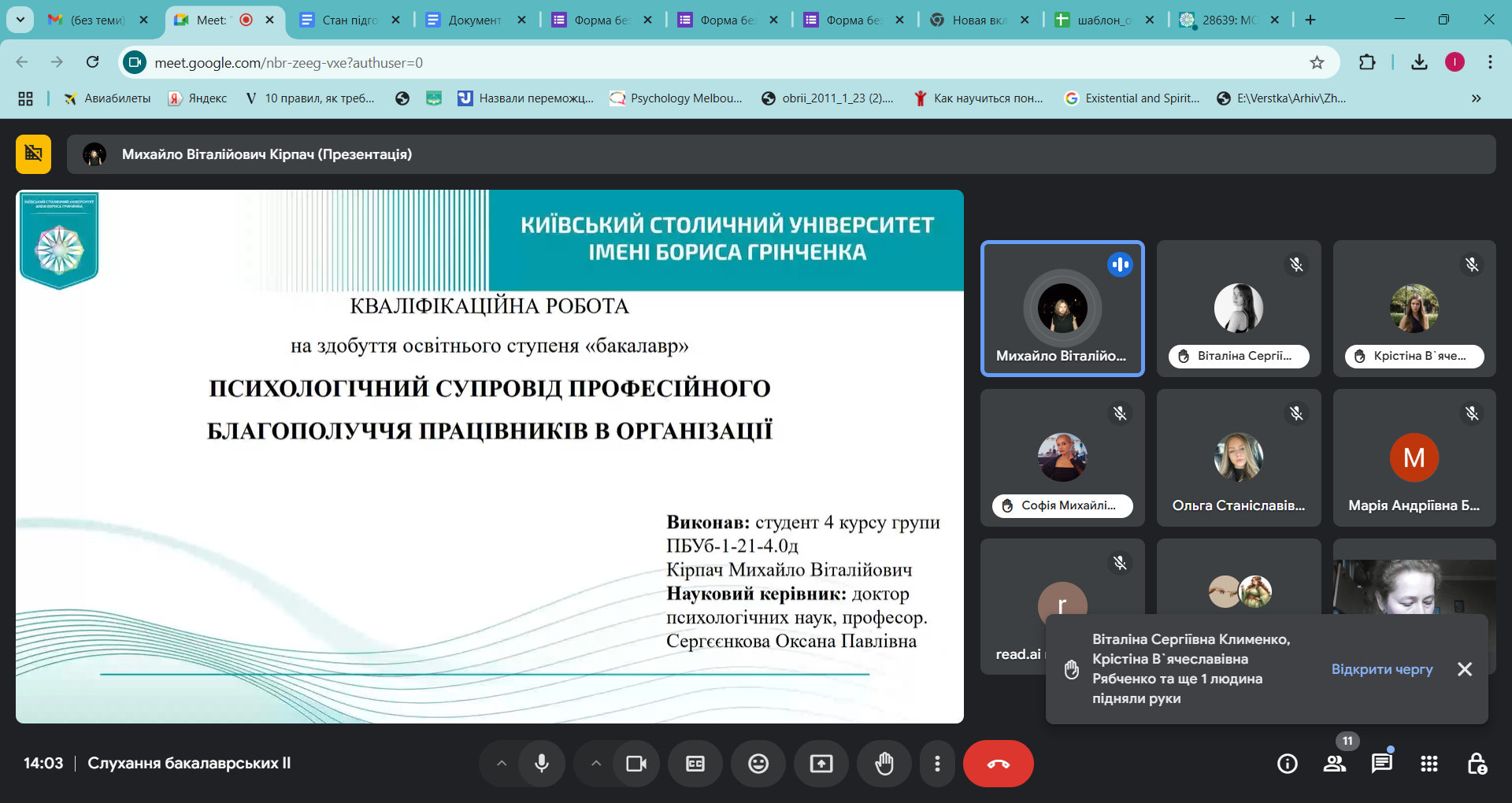This screenshot has height=803, width=1512.
Task: Open 'Psychology Melbou...' bookmark
Action: point(676,98)
